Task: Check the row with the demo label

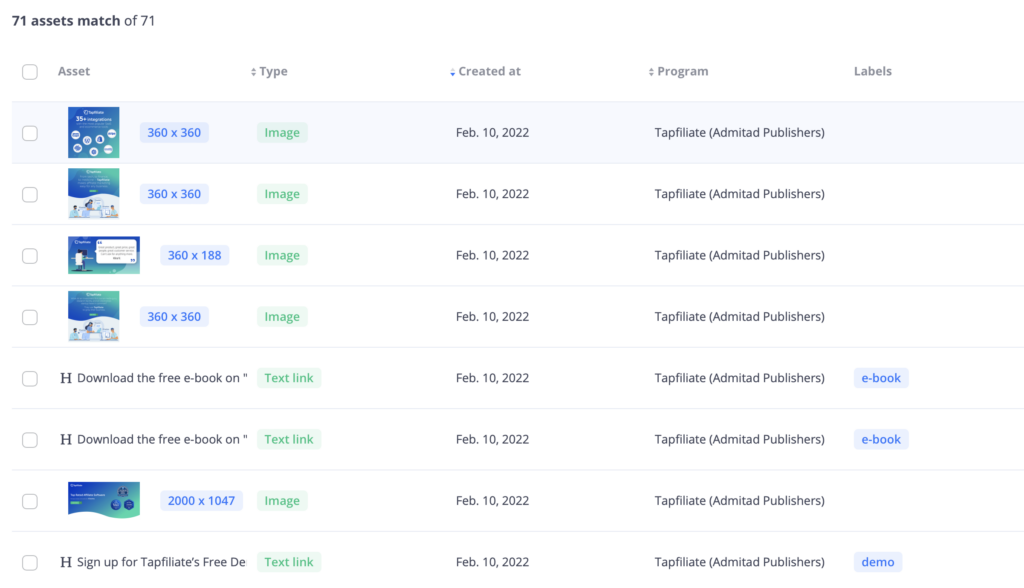Action: [30, 561]
